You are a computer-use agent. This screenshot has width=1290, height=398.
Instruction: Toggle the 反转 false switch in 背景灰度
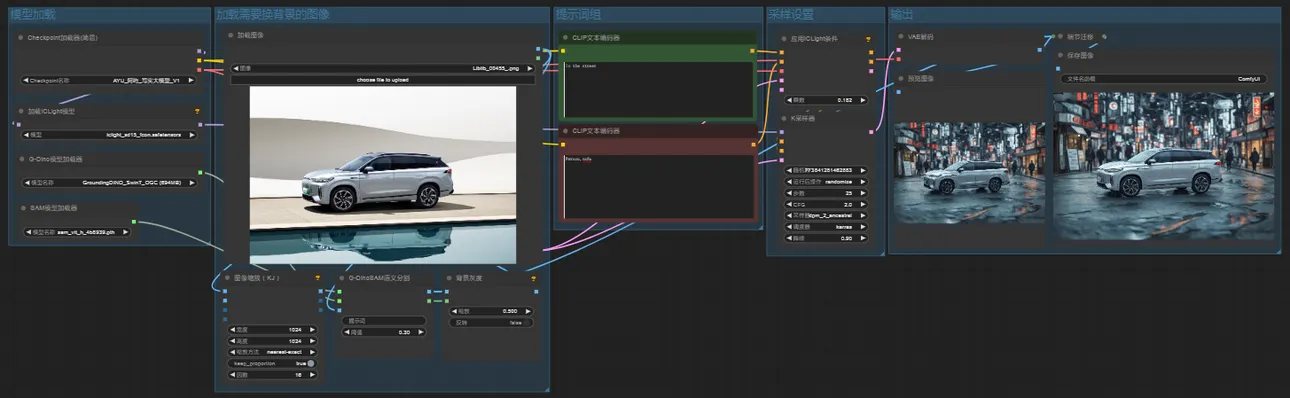(489, 323)
